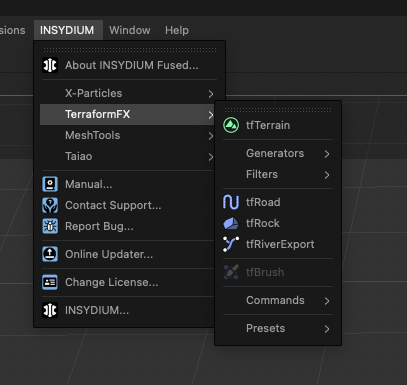Choose the TerraformFX menu entry

(x=128, y=114)
